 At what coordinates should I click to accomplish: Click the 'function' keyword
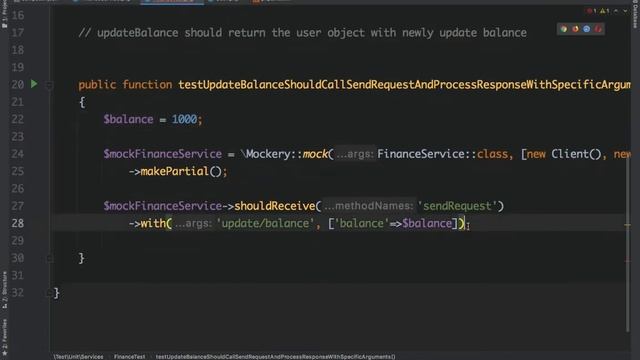point(147,84)
